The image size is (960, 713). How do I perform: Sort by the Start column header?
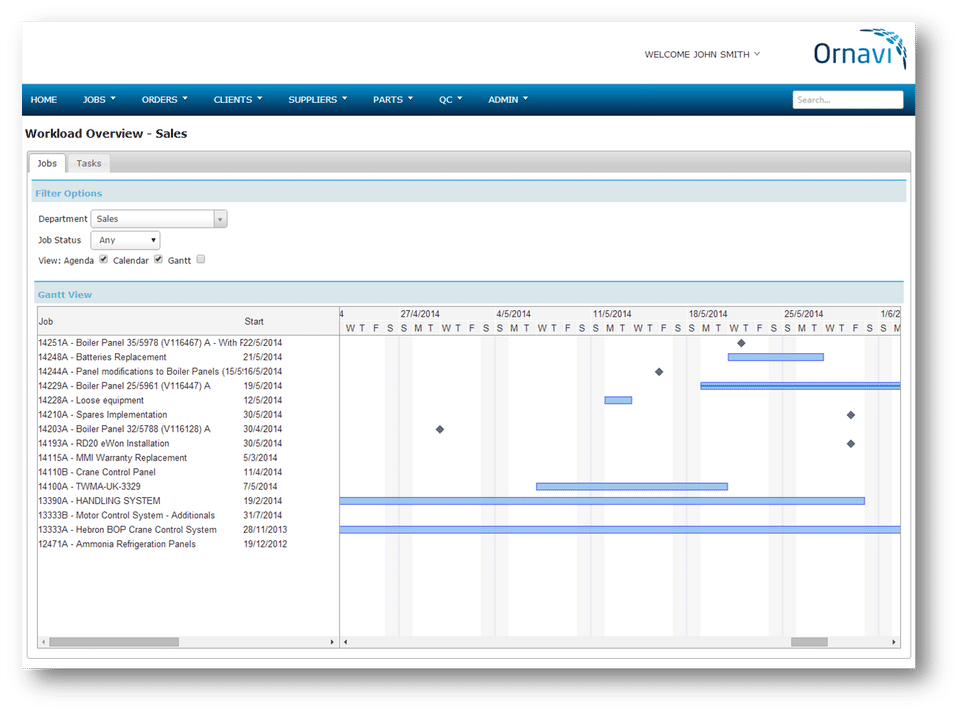click(254, 321)
